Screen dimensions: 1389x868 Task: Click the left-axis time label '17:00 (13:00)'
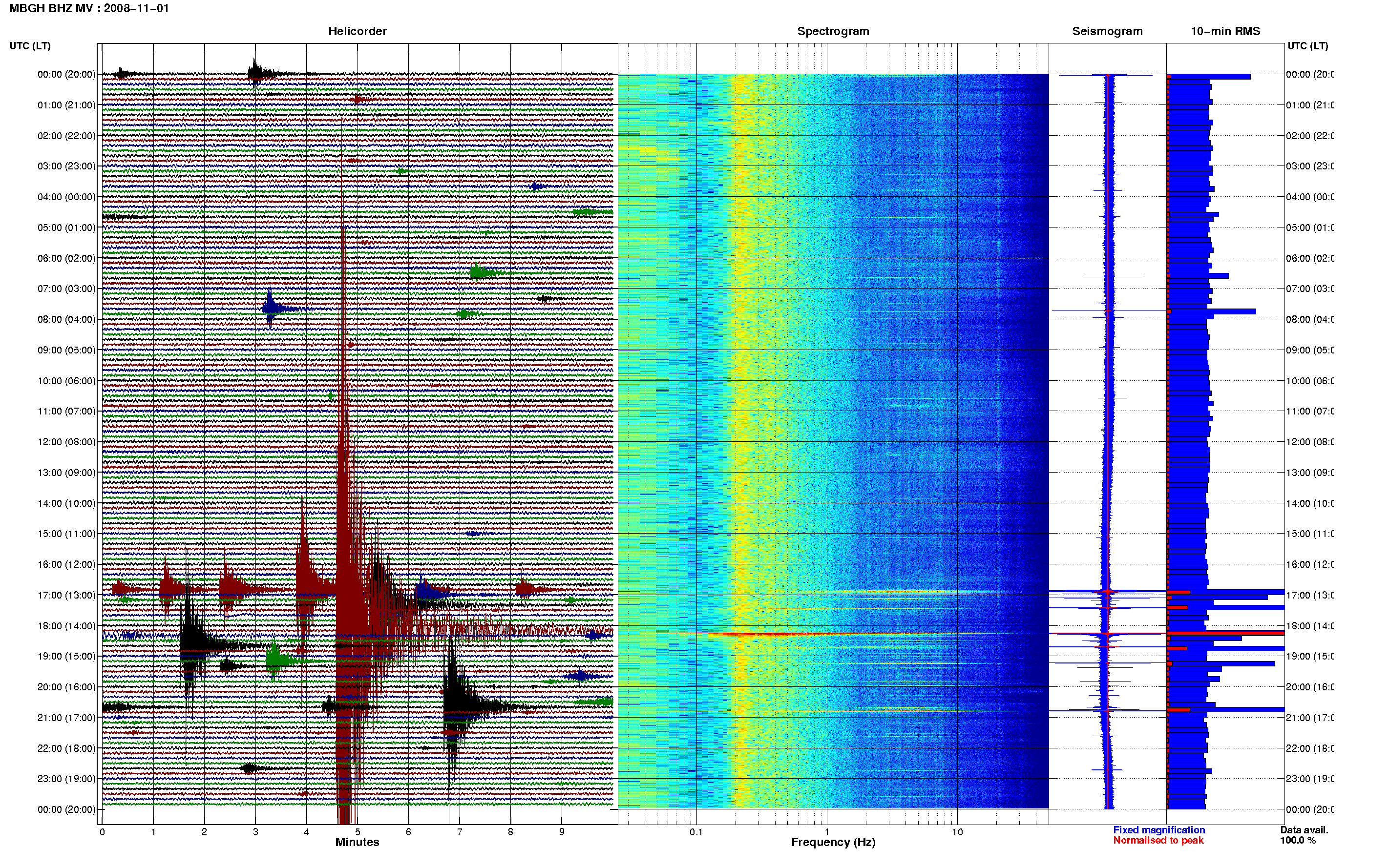(x=66, y=595)
